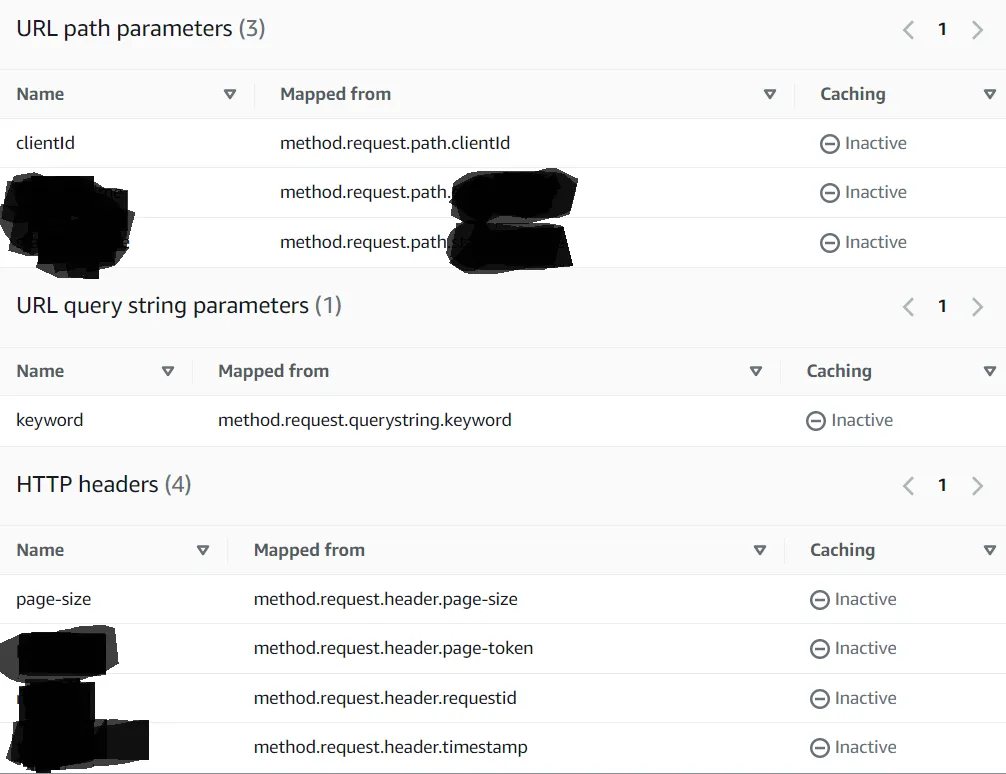
Task: Click the Inactive caching icon for keyword
Action: pyautogui.click(x=816, y=421)
